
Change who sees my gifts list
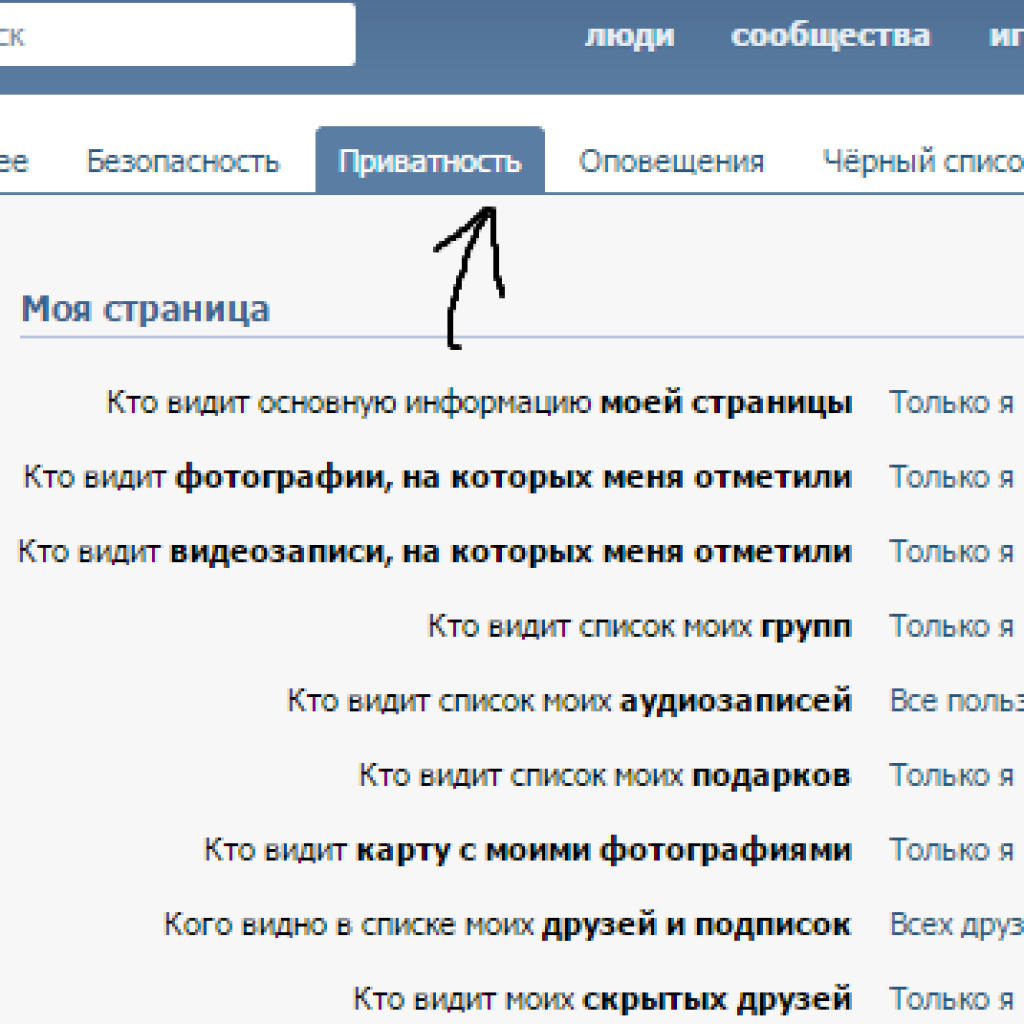click(952, 775)
